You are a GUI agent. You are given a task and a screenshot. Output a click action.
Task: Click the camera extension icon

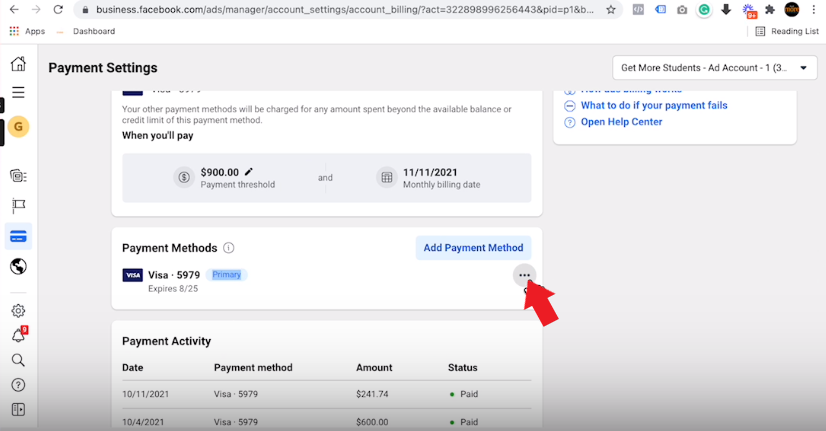point(682,9)
